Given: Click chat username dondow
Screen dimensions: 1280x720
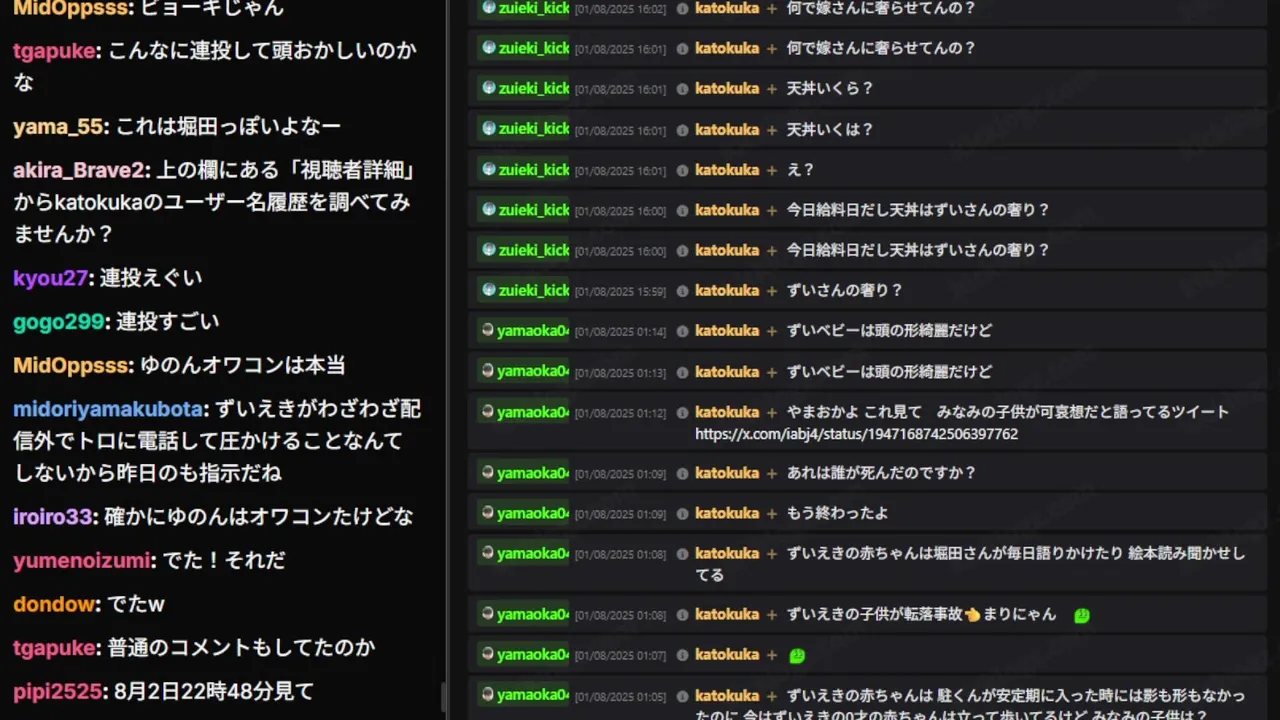Looking at the screenshot, I should [54, 604].
